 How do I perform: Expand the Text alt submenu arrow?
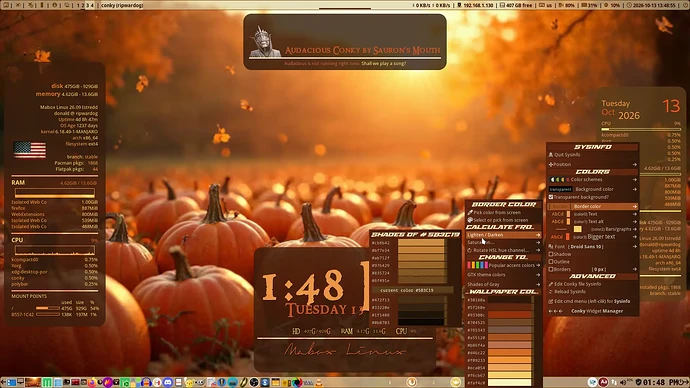pos(635,222)
